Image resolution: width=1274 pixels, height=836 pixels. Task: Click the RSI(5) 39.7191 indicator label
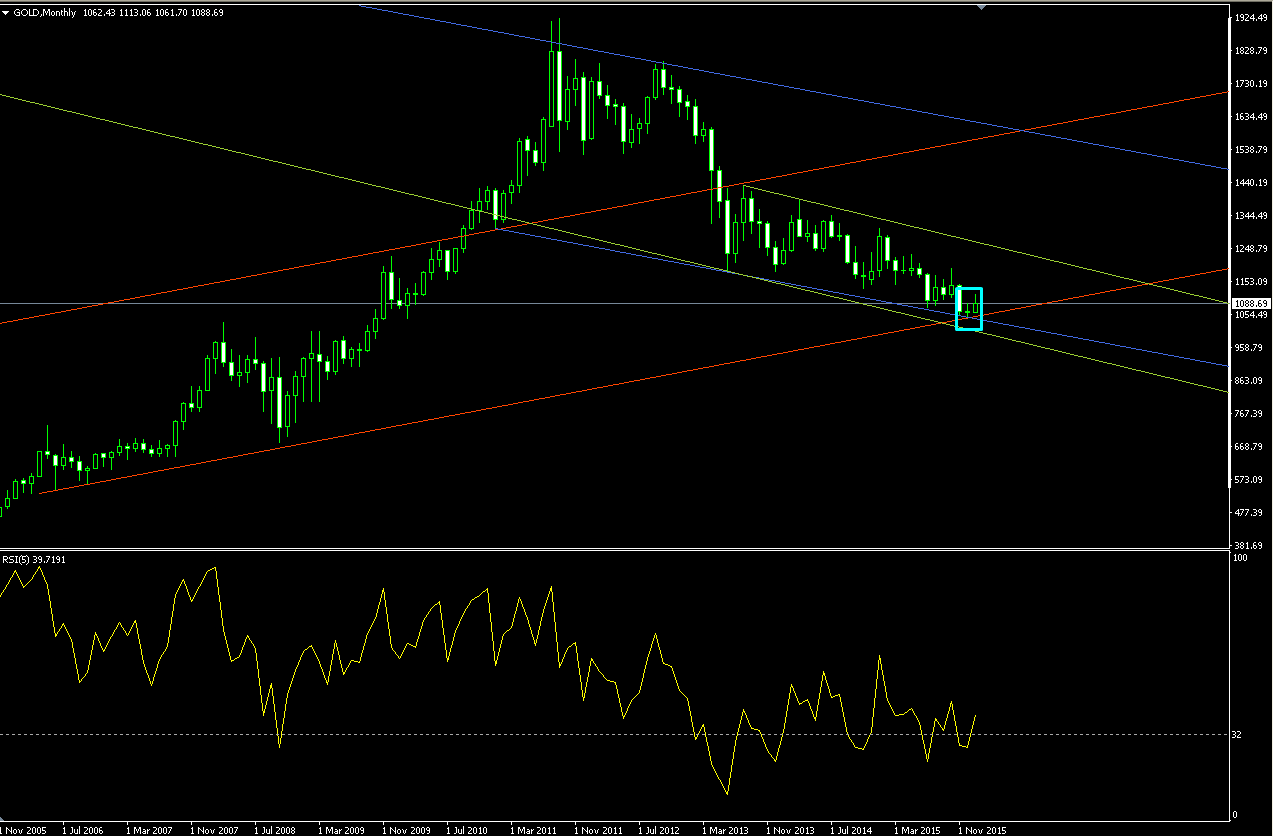[34, 560]
